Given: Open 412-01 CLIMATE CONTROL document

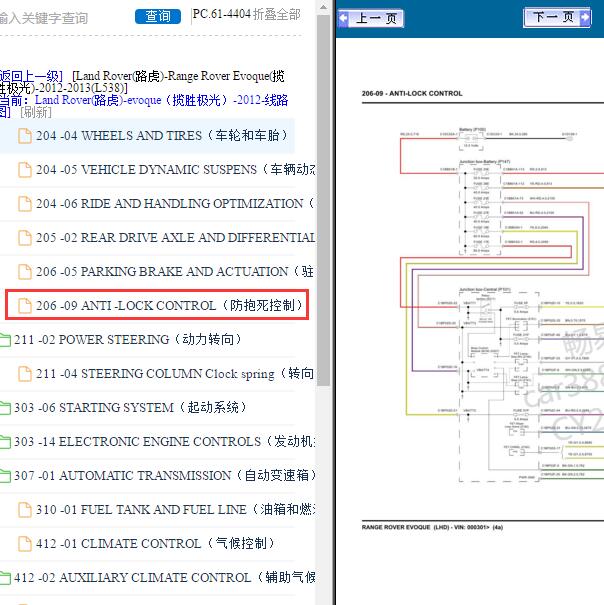Looking at the screenshot, I should tap(155, 543).
